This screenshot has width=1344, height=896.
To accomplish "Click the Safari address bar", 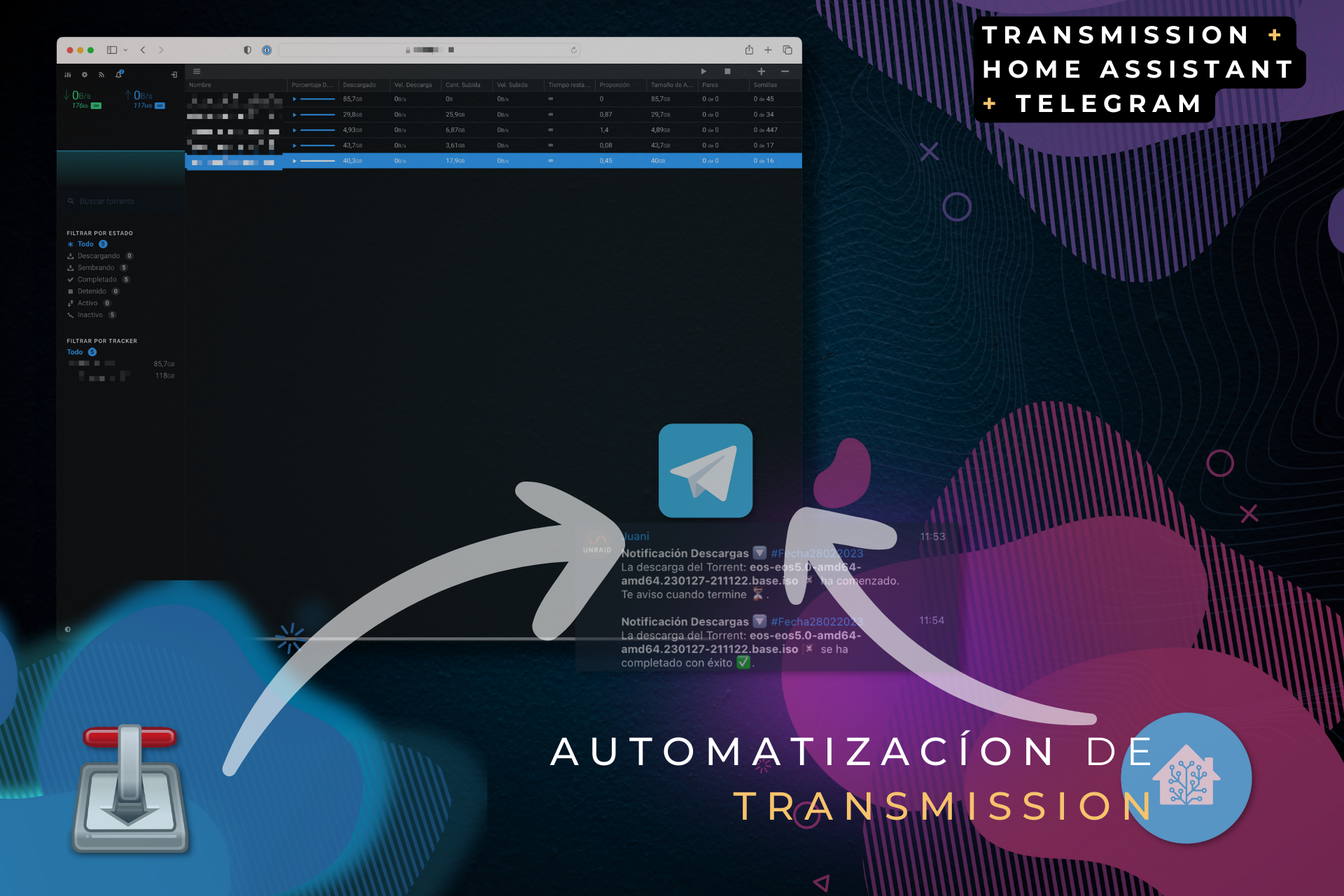I will pyautogui.click(x=429, y=50).
